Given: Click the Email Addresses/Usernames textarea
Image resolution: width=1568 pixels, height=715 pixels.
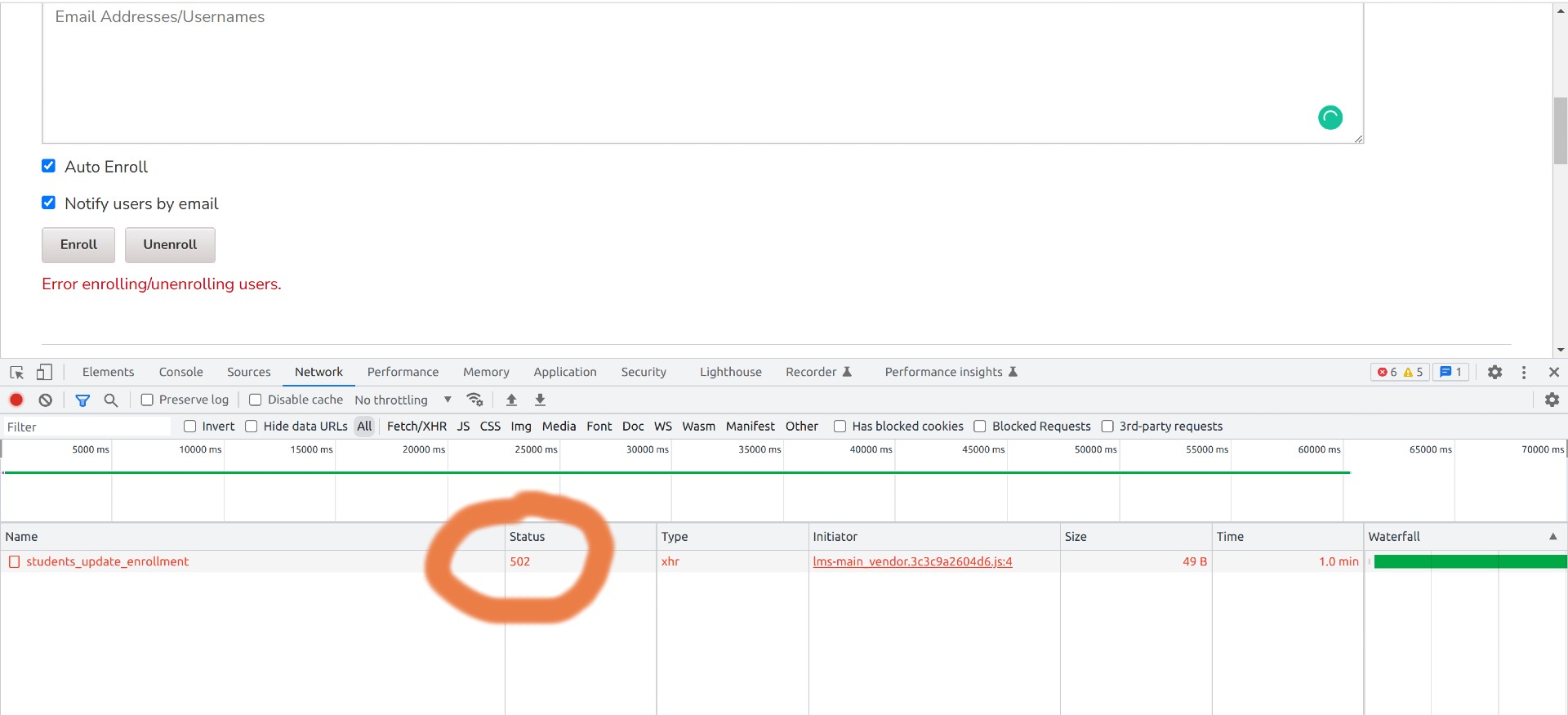Looking at the screenshot, I should (702, 73).
